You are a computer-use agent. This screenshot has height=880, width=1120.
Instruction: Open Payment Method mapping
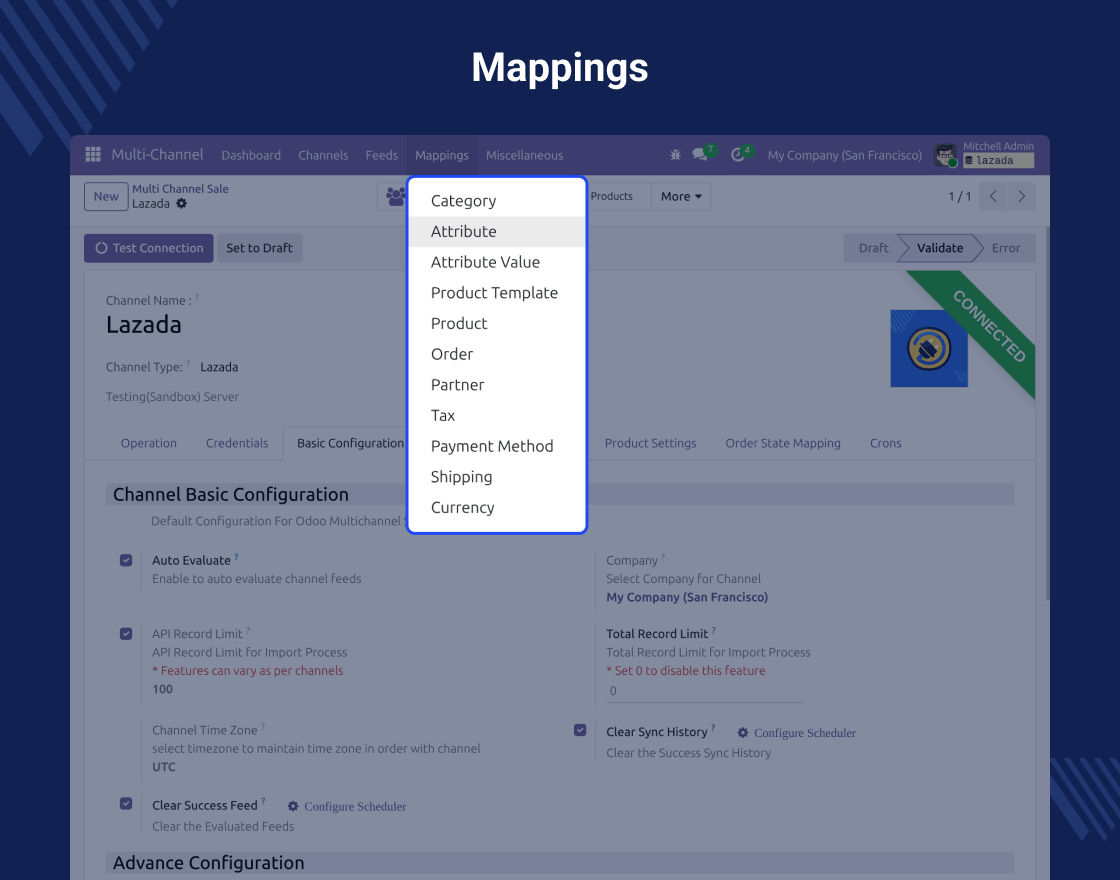click(x=497, y=446)
